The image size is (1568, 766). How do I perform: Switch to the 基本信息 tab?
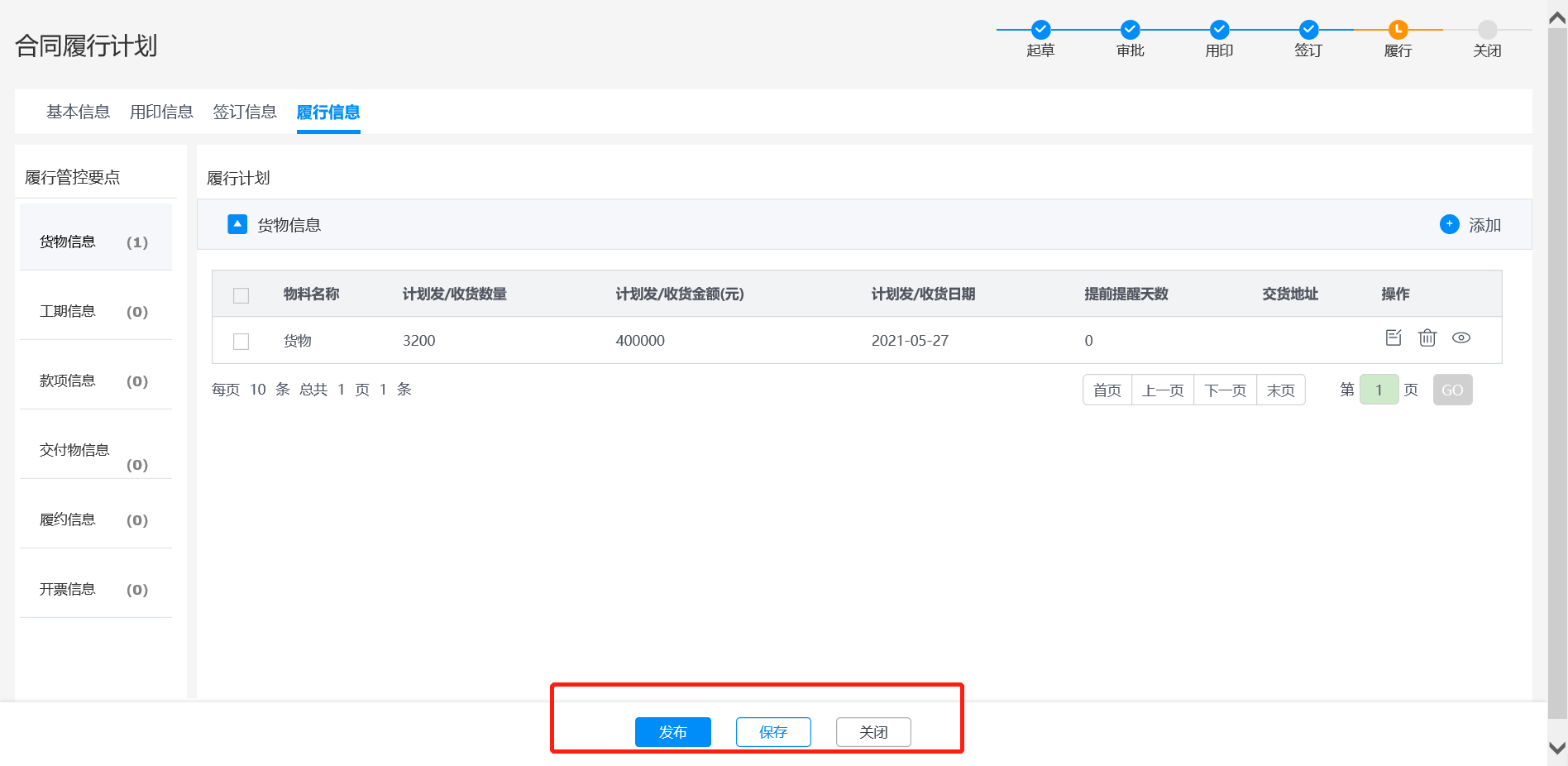pyautogui.click(x=78, y=112)
